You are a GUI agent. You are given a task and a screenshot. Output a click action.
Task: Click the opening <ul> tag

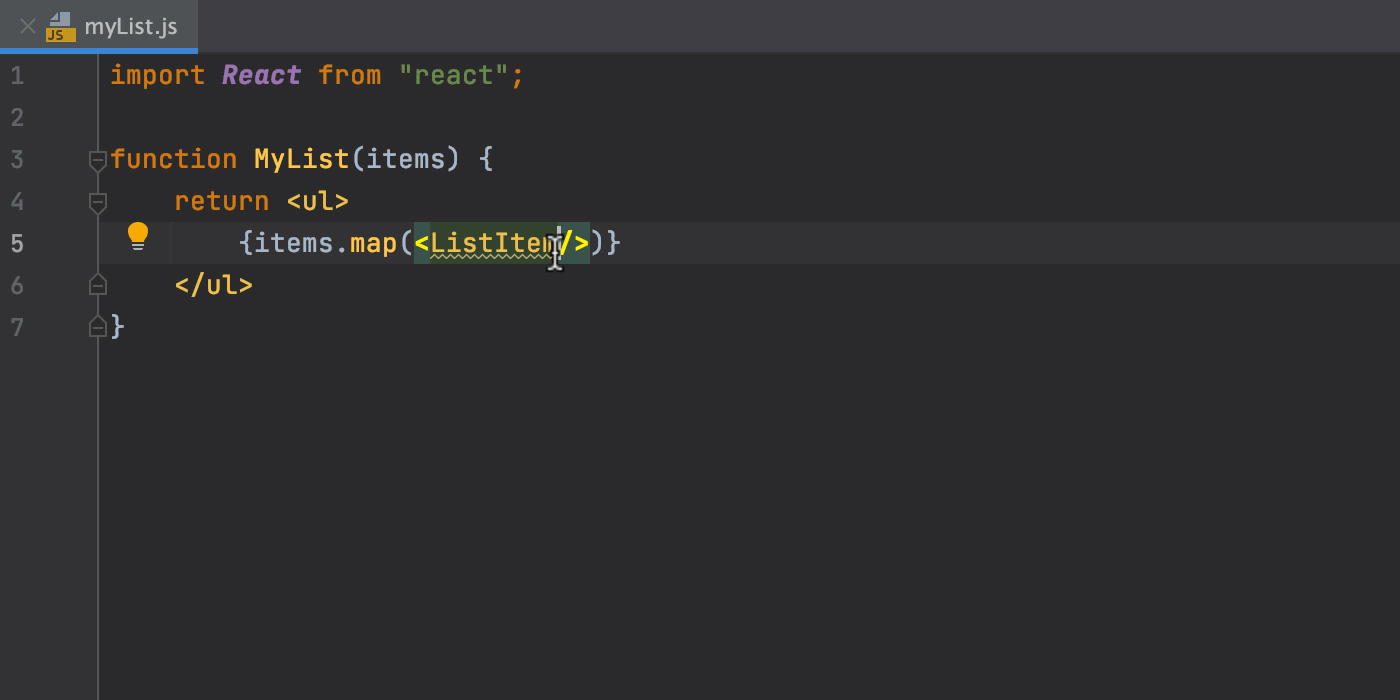coord(318,202)
